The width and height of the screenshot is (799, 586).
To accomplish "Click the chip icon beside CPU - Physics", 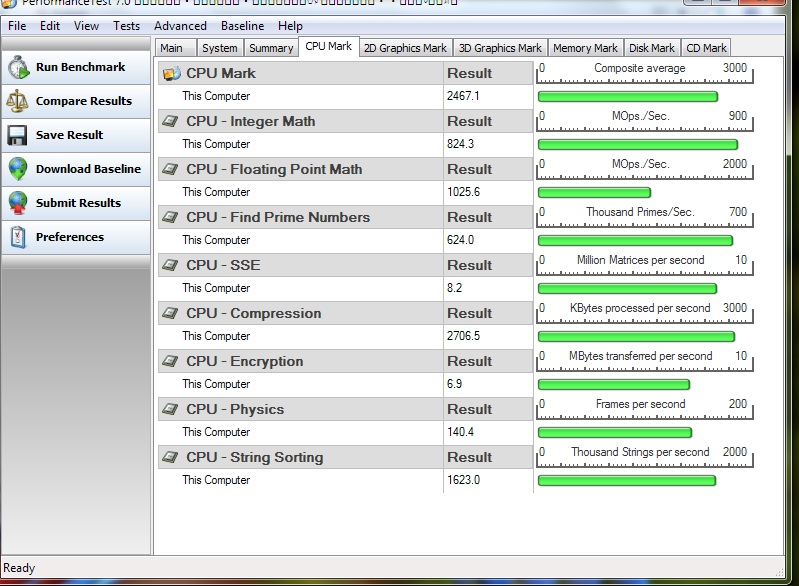I will (170, 409).
